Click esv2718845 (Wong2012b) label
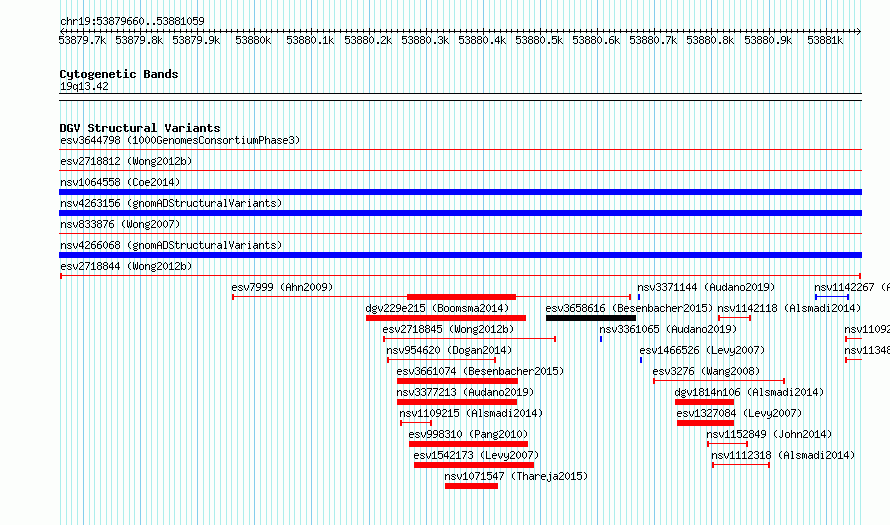Image resolution: width=890 pixels, height=525 pixels. pos(448,329)
